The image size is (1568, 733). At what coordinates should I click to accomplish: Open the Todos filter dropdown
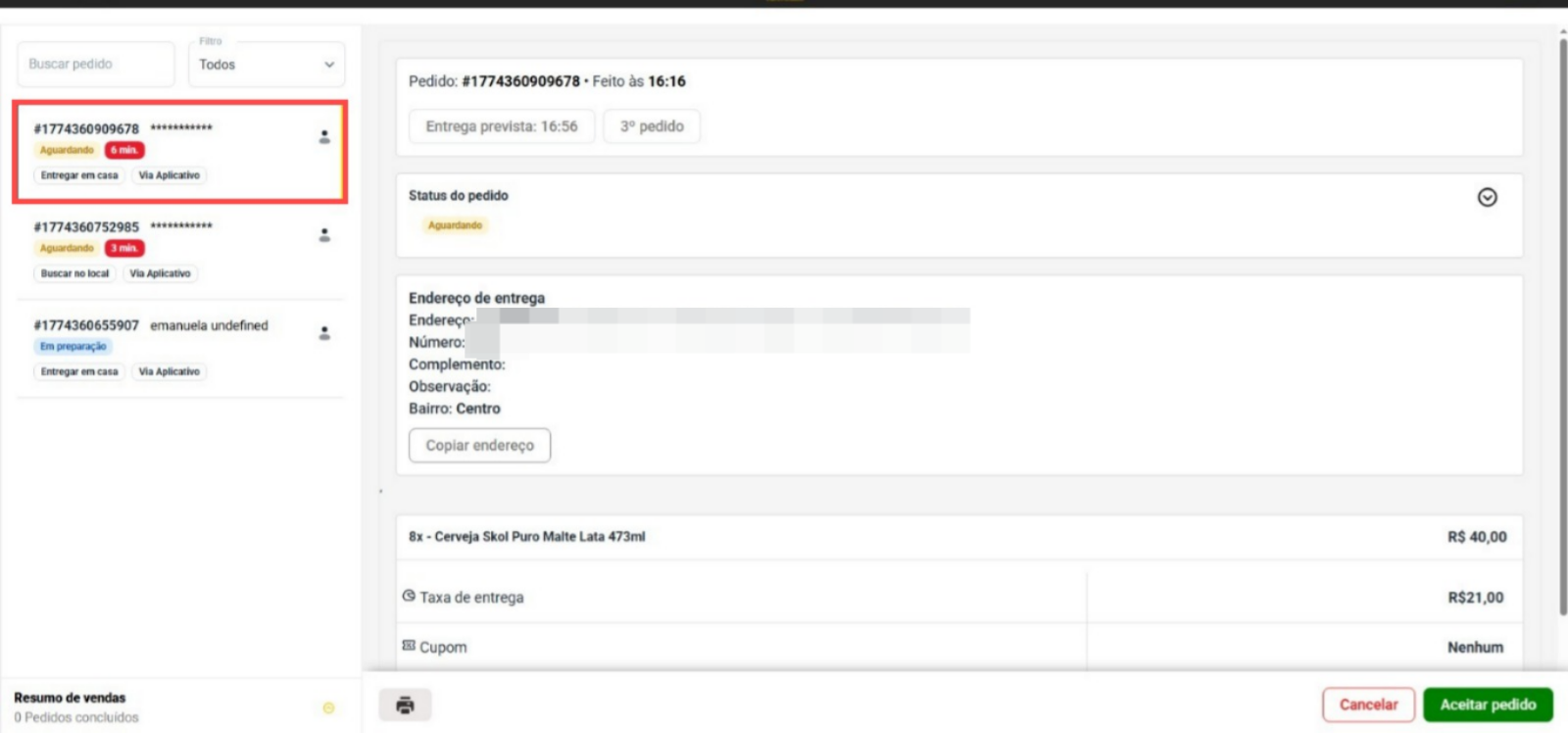(267, 65)
